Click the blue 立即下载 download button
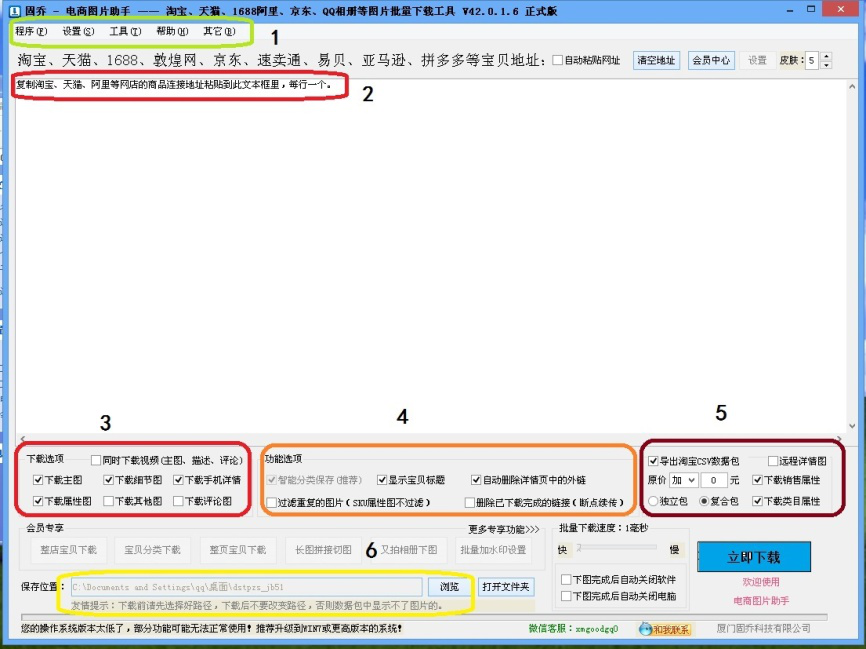This screenshot has width=866, height=649. point(752,557)
